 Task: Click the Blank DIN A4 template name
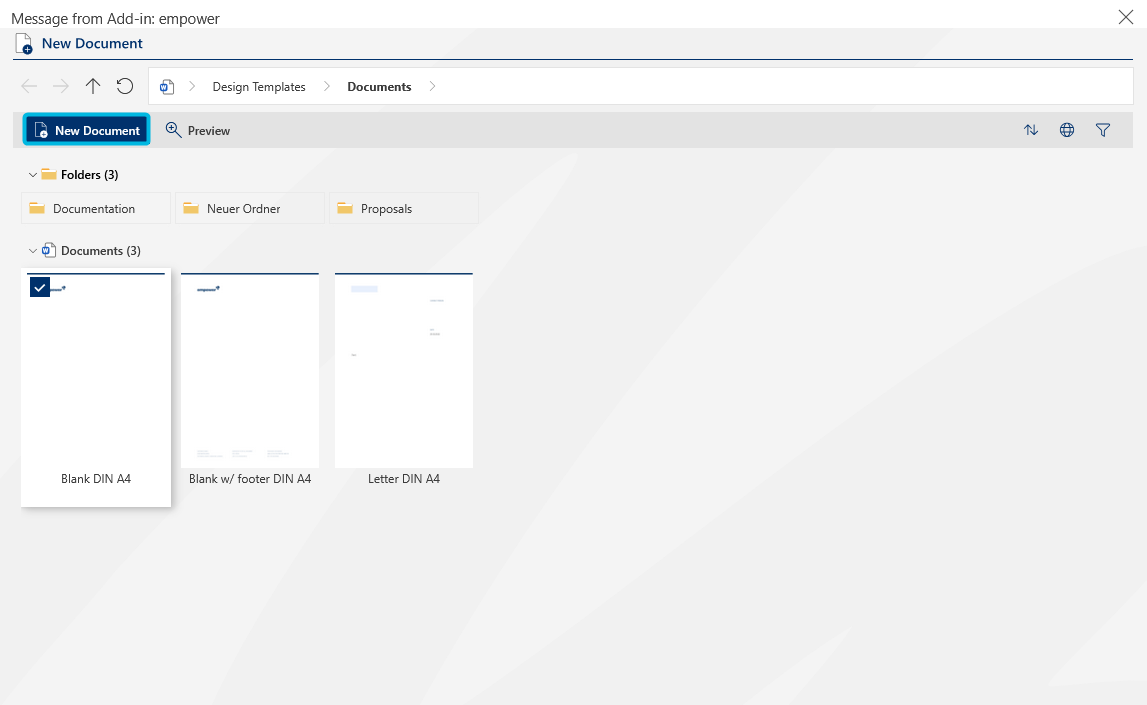click(96, 479)
